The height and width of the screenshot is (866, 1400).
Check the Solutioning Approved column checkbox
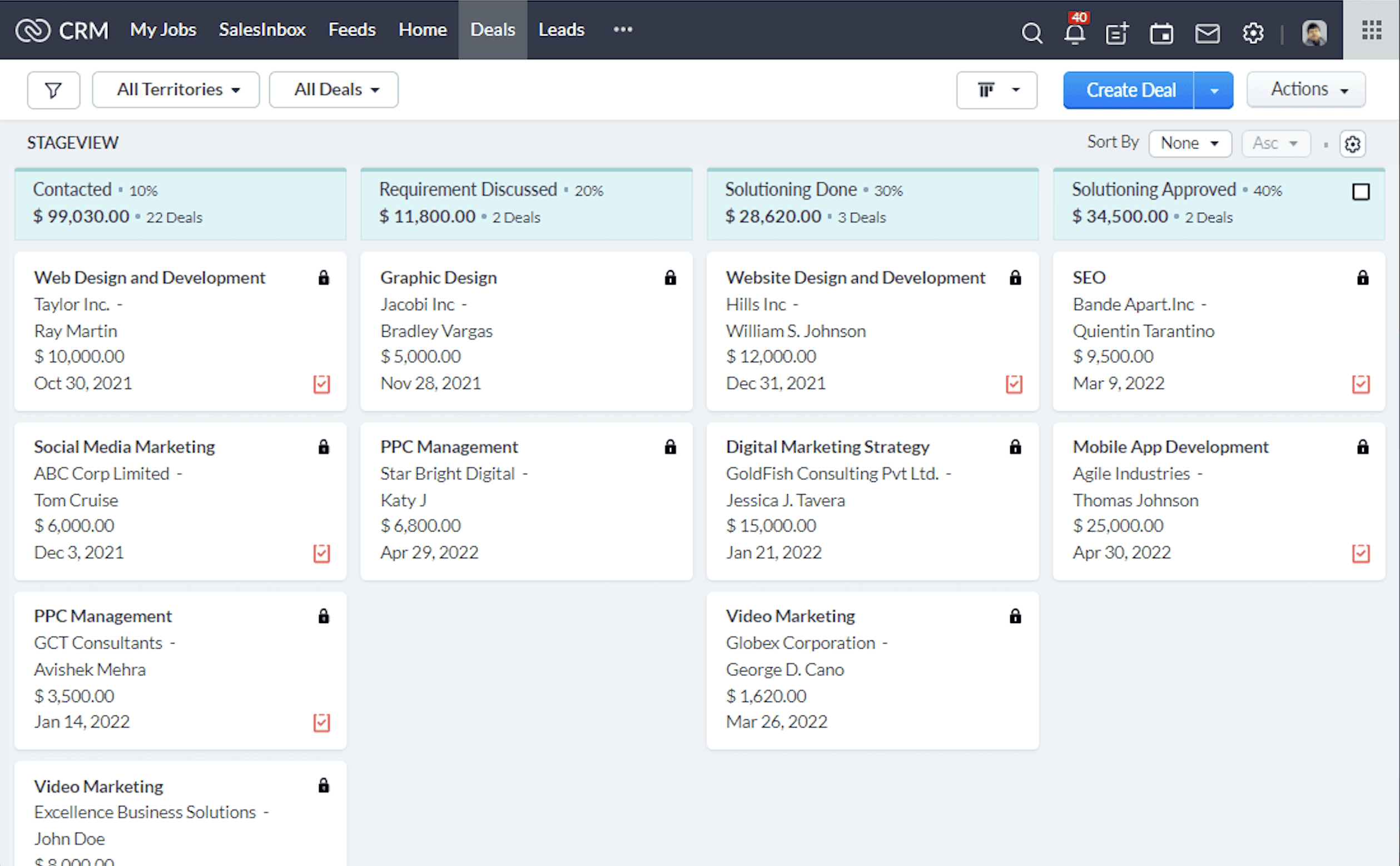(x=1361, y=192)
